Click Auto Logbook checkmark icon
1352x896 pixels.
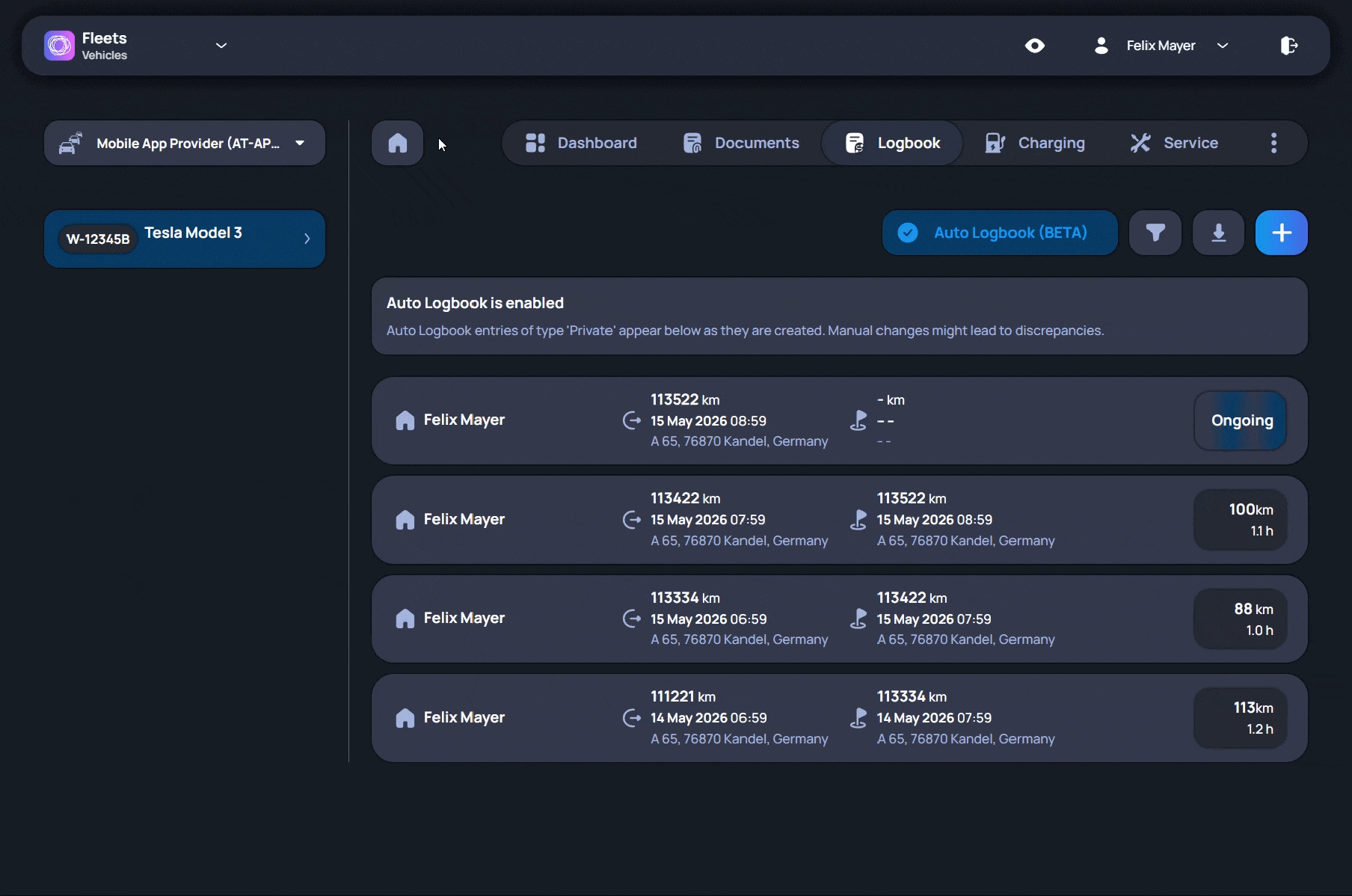pyautogui.click(x=908, y=233)
